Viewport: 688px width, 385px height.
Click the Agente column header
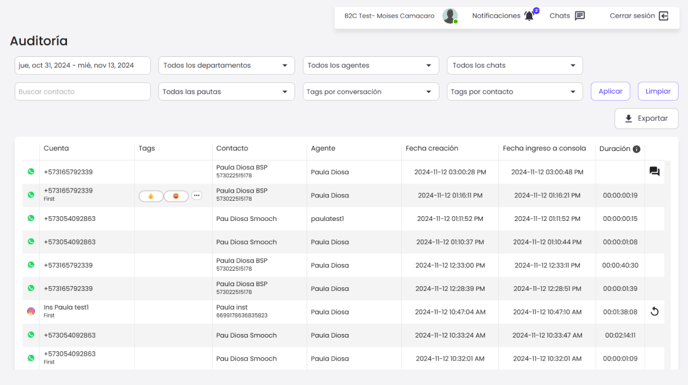[x=323, y=148]
